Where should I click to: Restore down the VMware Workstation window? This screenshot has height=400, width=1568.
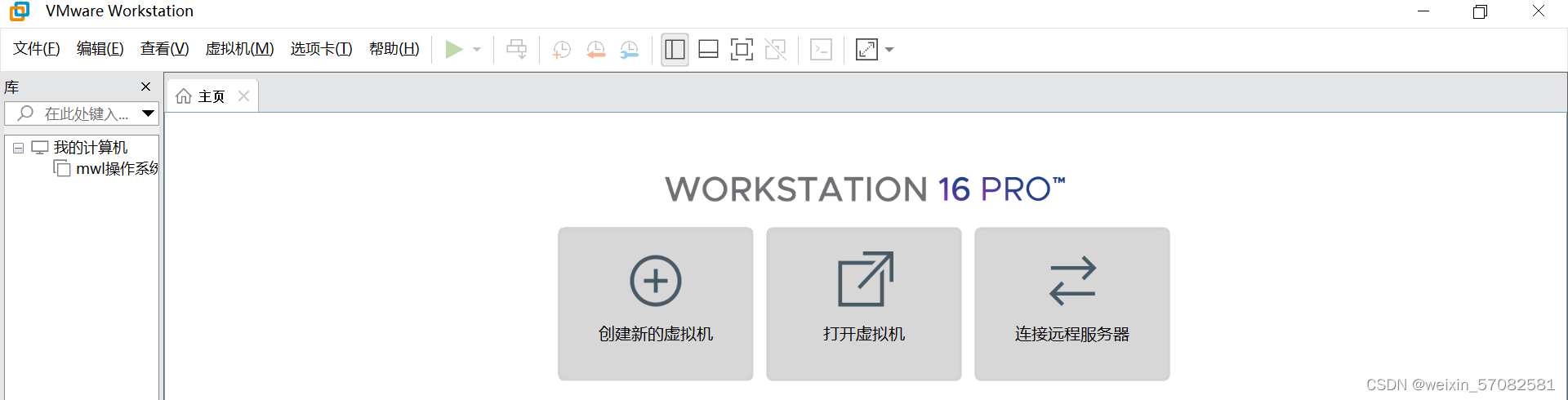tap(1481, 11)
